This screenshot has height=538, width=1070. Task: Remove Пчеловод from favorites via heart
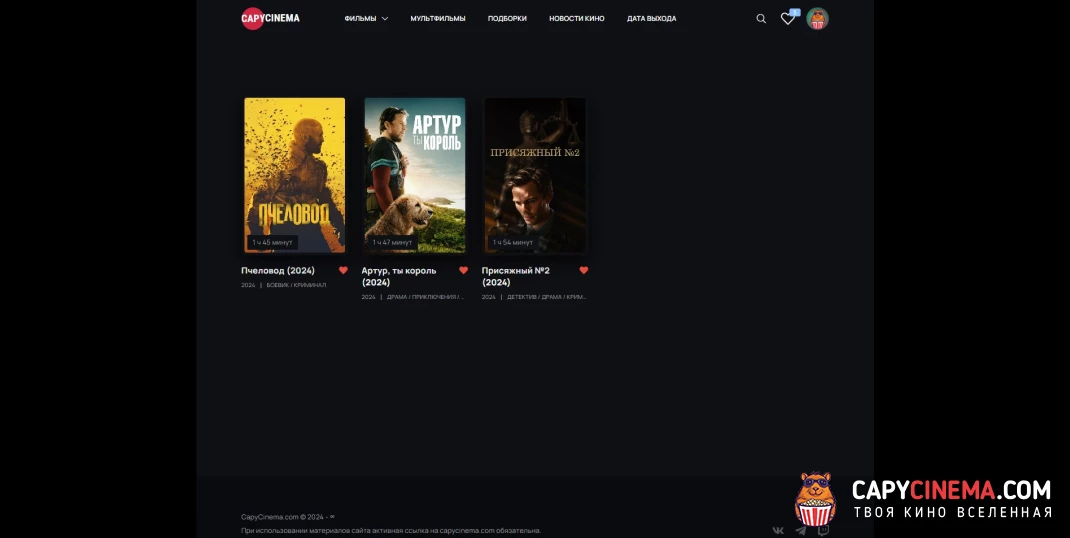coord(343,270)
